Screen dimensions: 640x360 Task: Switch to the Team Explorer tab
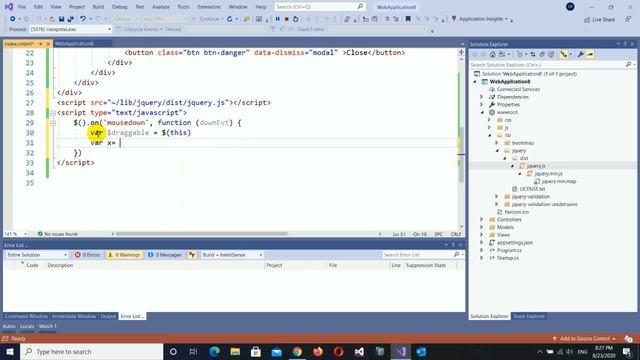pos(529,316)
